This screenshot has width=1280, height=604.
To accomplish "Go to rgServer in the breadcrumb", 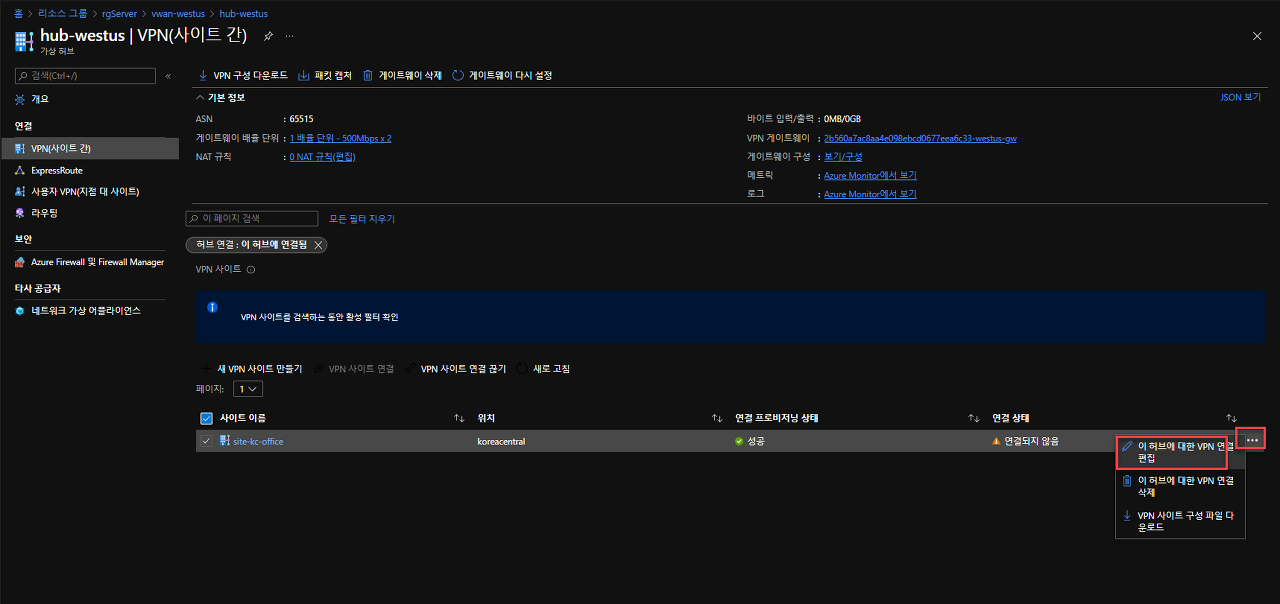I will (x=117, y=14).
